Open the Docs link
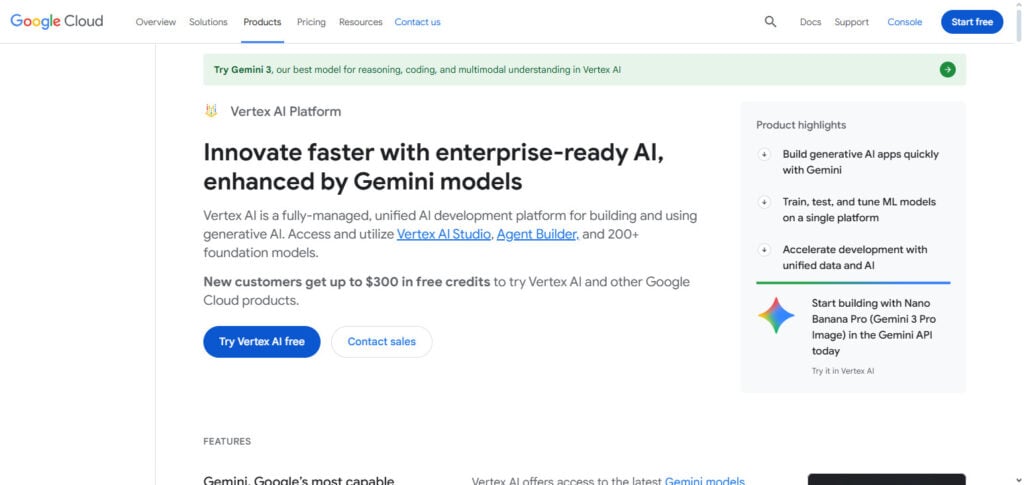This screenshot has width=1024, height=485. tap(810, 22)
